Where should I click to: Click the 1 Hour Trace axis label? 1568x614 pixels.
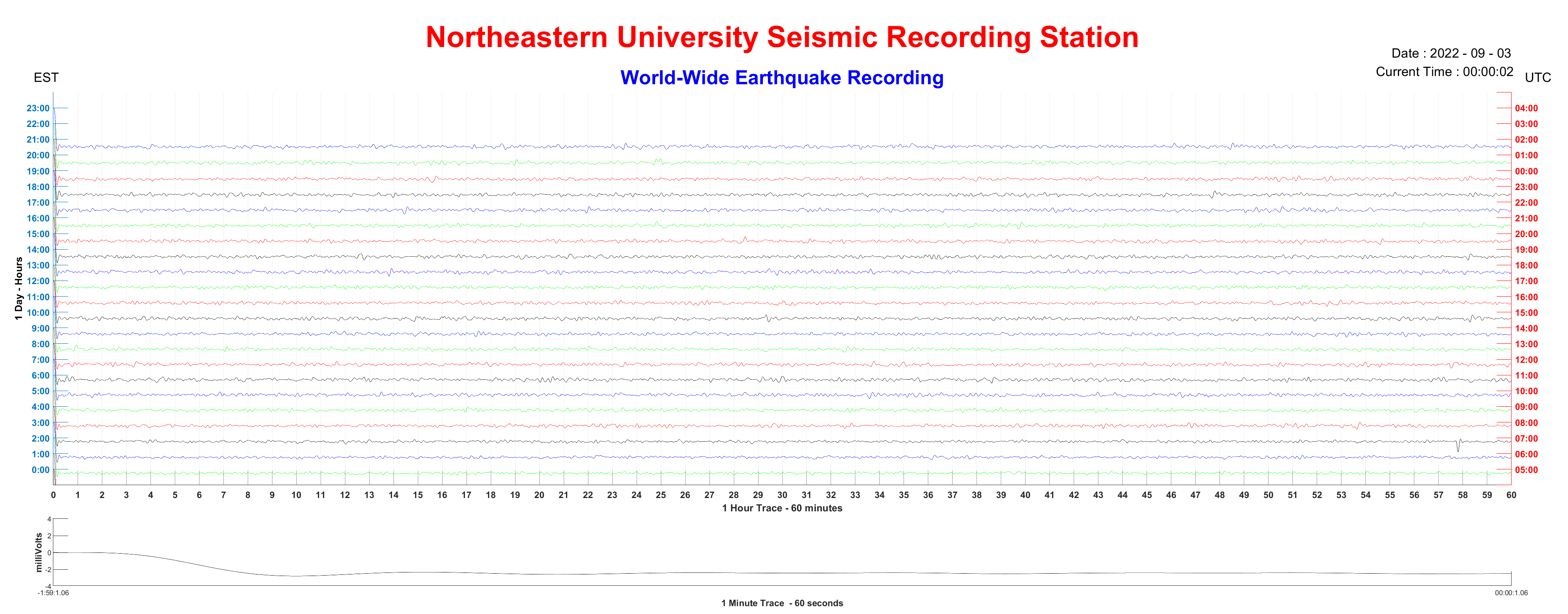pyautogui.click(x=782, y=508)
